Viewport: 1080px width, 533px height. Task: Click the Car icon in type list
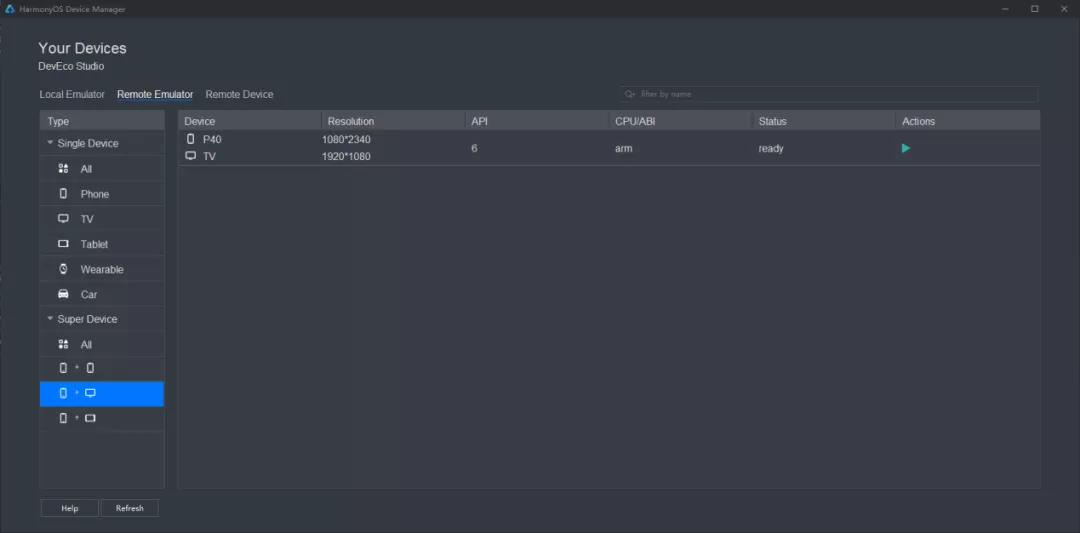[63, 294]
